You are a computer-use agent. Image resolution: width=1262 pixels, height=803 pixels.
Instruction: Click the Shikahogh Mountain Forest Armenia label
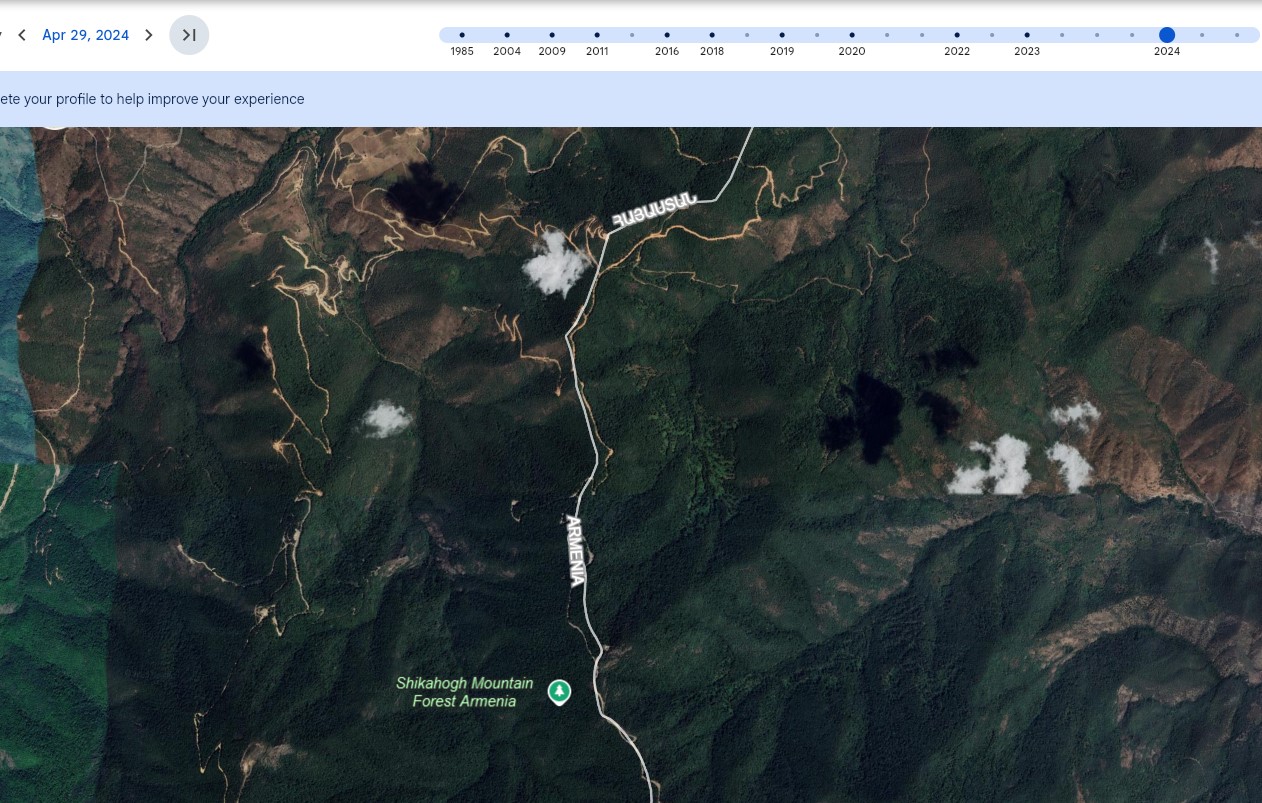click(464, 692)
